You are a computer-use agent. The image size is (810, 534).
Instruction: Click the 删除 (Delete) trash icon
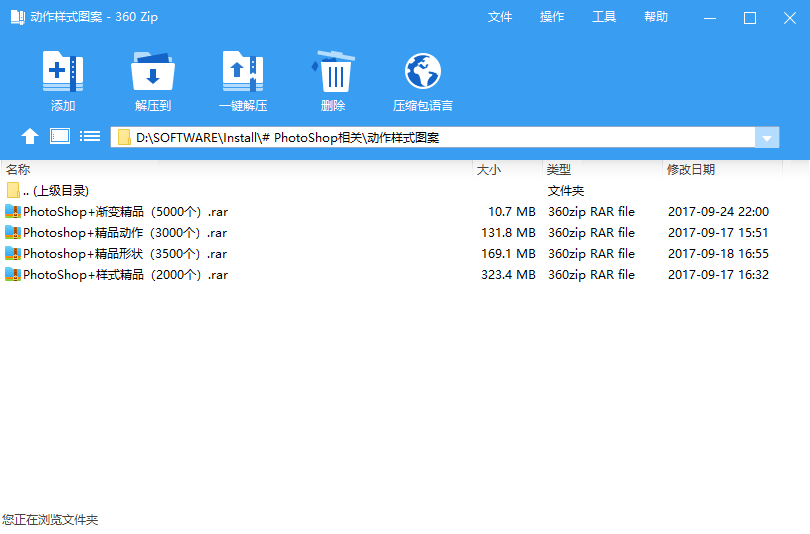pyautogui.click(x=333, y=73)
